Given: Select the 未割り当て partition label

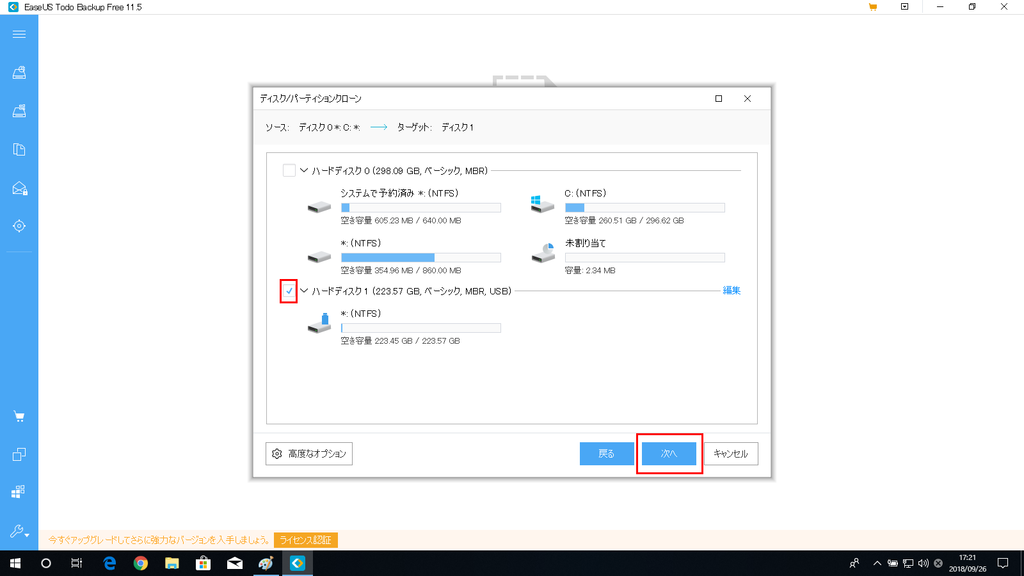Looking at the screenshot, I should [x=585, y=243].
